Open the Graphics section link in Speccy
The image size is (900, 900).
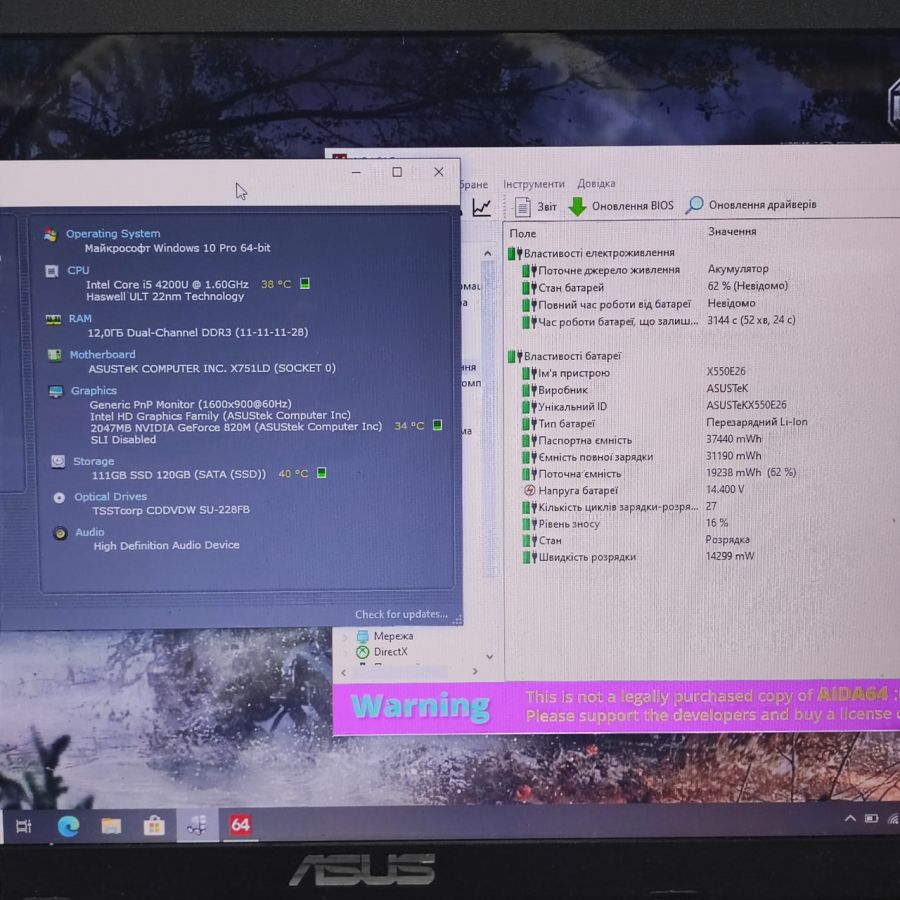pos(94,391)
